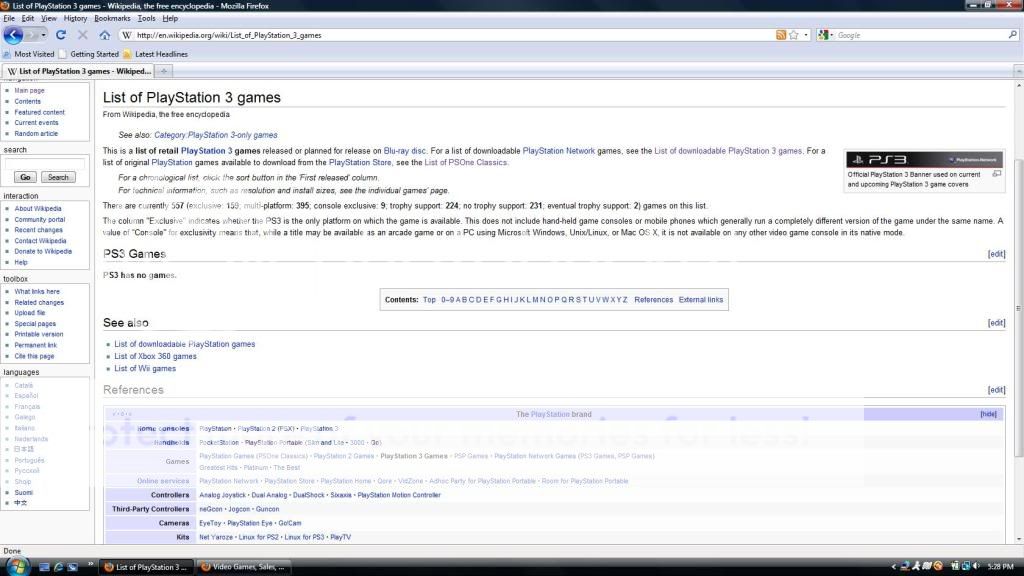1024x576 pixels.
Task: Open the search engine selector dropdown
Action: point(826,35)
